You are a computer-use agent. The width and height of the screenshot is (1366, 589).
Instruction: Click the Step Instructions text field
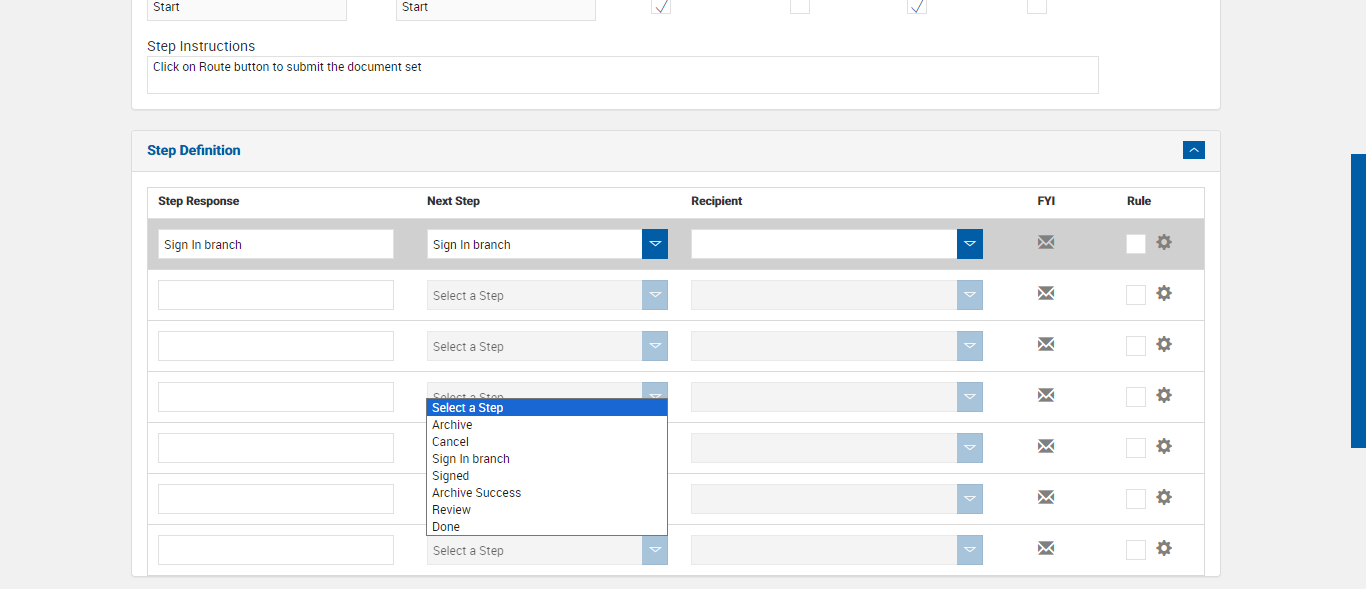coord(622,75)
